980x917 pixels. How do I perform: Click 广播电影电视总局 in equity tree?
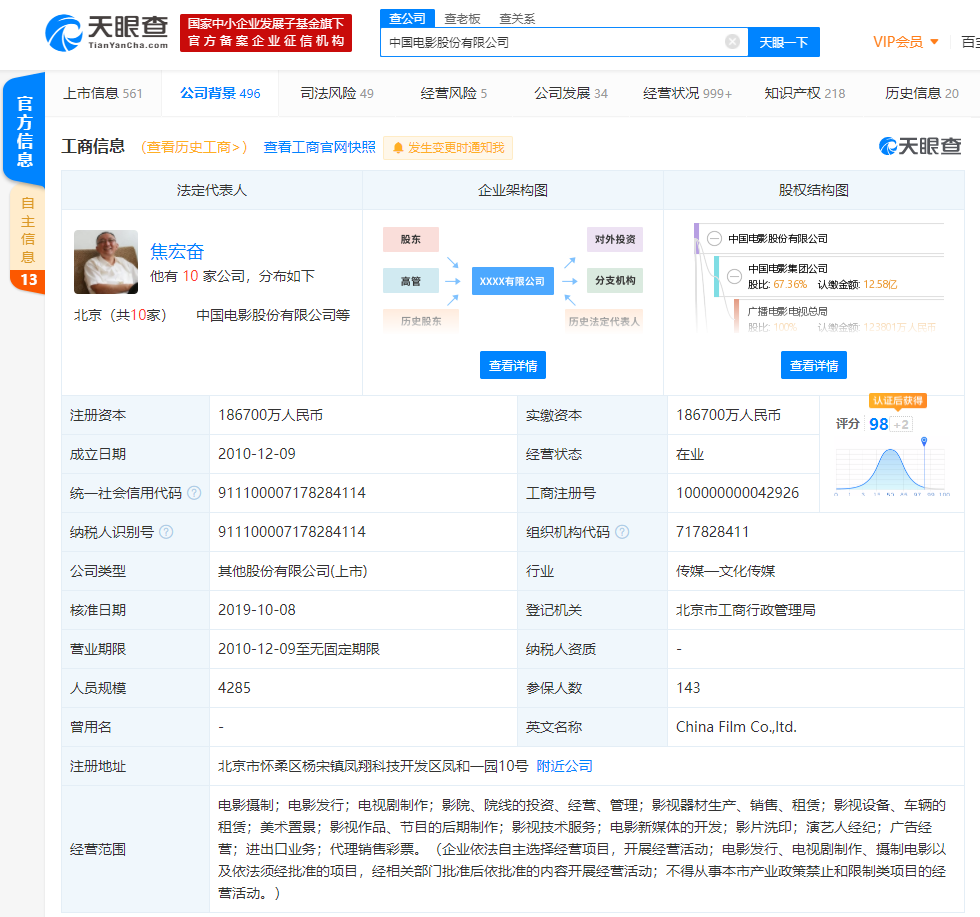pyautogui.click(x=788, y=311)
